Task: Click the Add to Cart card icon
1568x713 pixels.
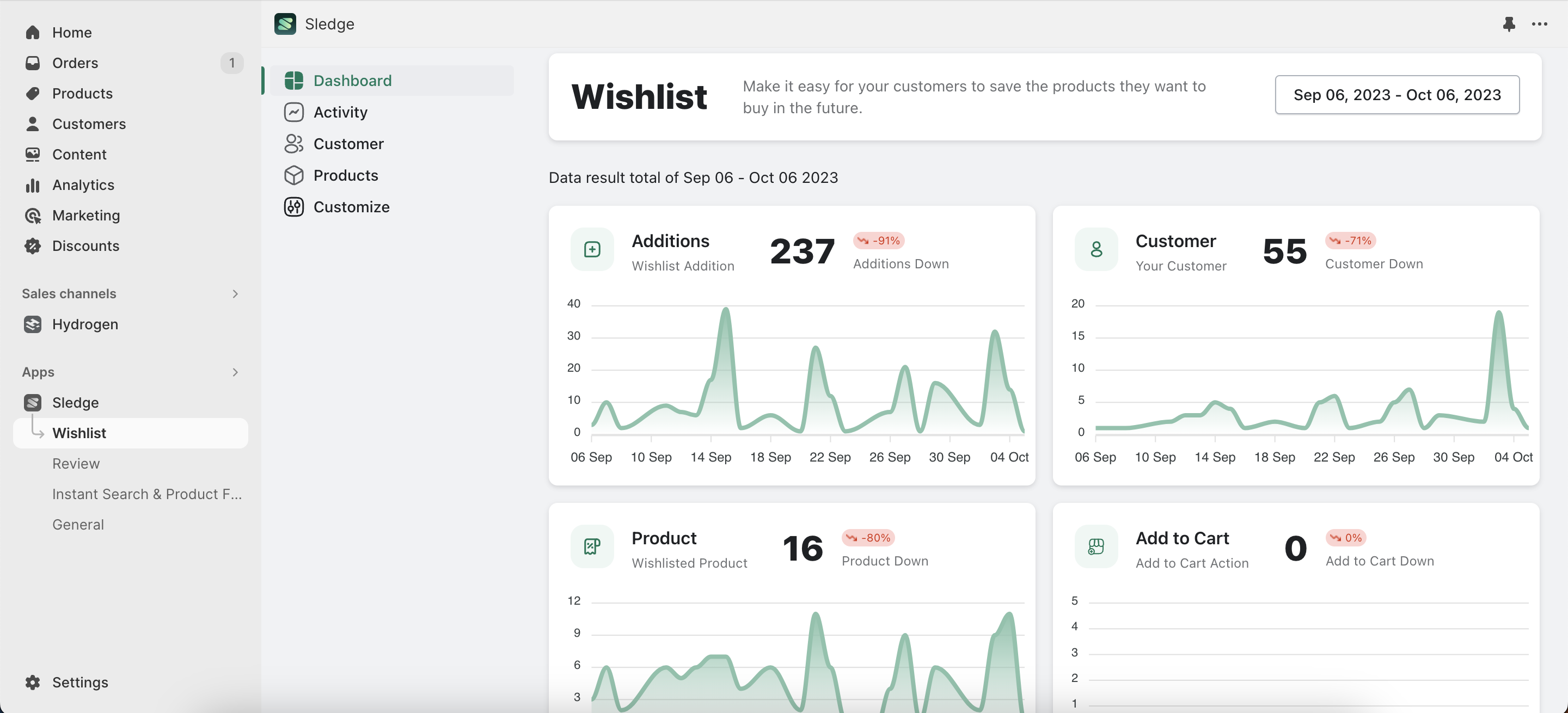Action: pos(1095,546)
